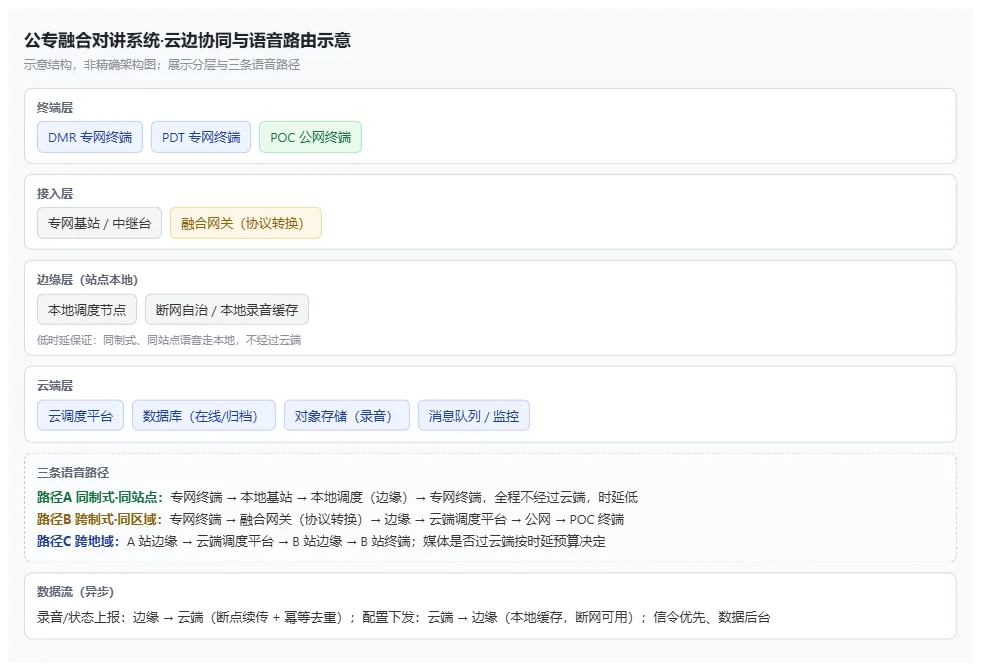This screenshot has height=670, width=981.
Task: Select the 对象存储（录音）chip
Action: [x=347, y=415]
